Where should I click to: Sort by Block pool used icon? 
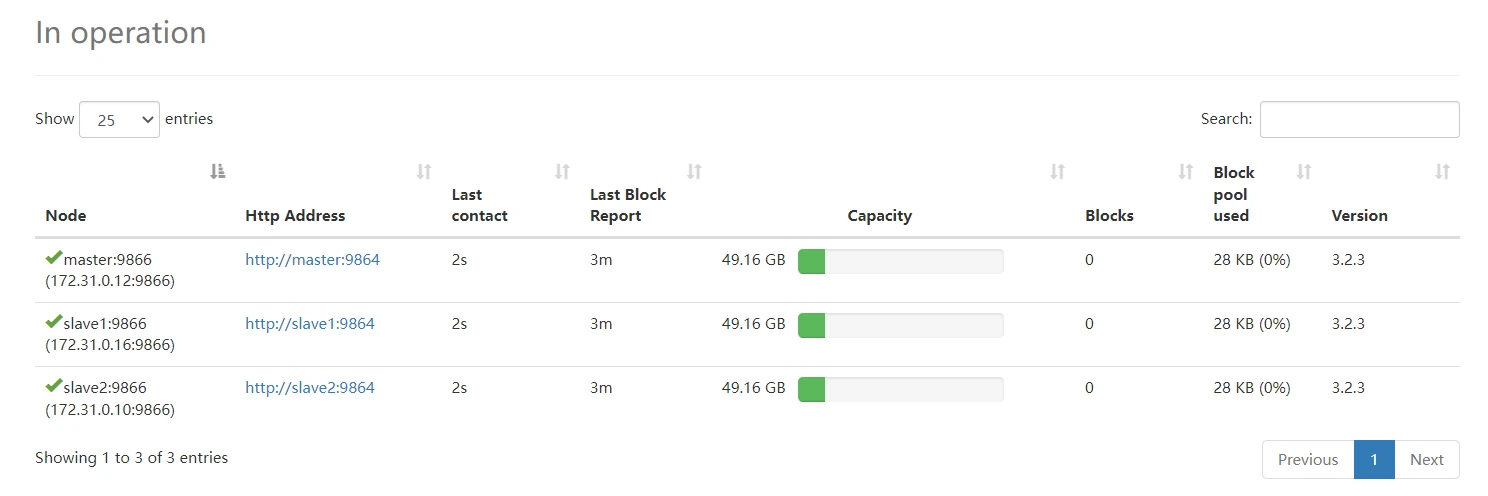(1304, 172)
